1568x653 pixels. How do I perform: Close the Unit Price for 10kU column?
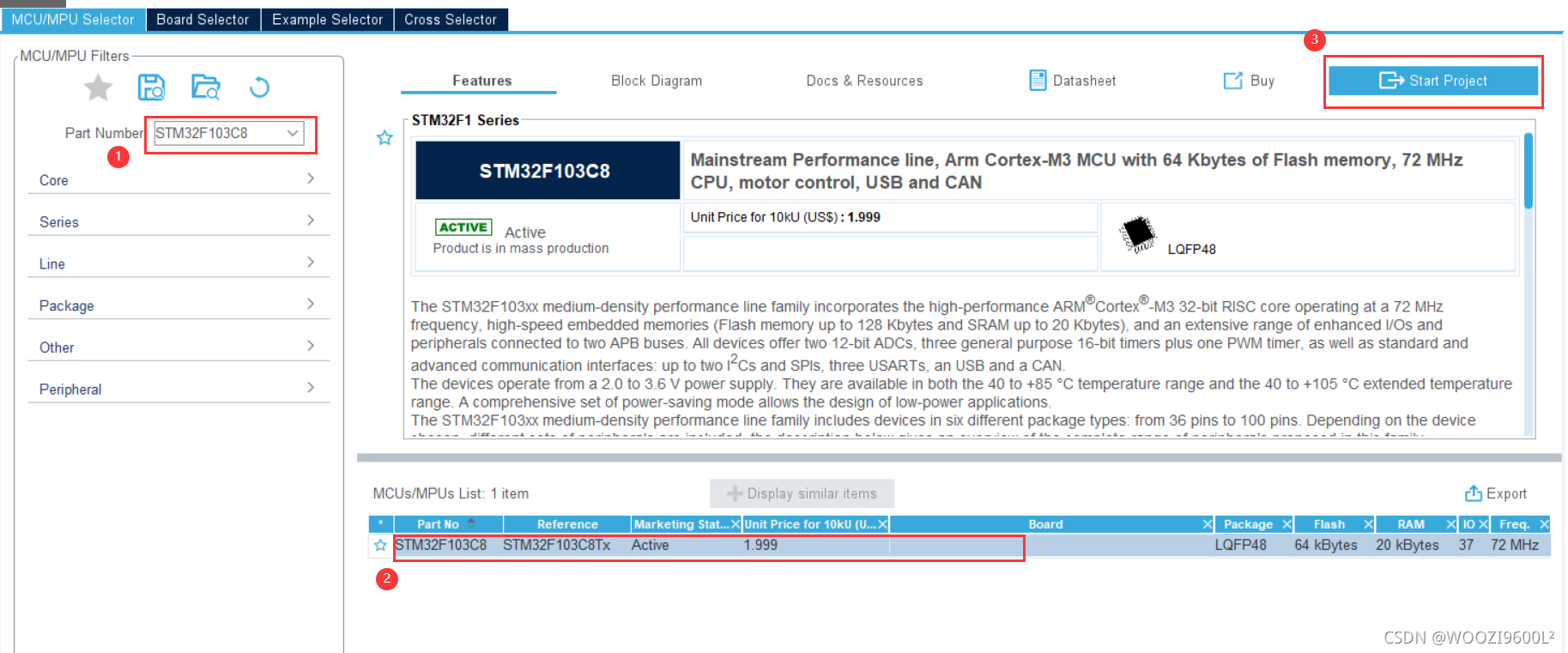click(x=882, y=524)
